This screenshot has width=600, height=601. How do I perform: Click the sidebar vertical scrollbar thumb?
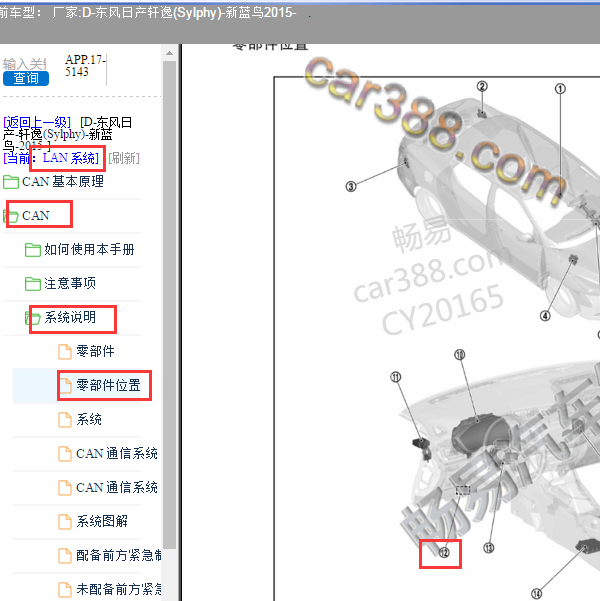(169, 305)
